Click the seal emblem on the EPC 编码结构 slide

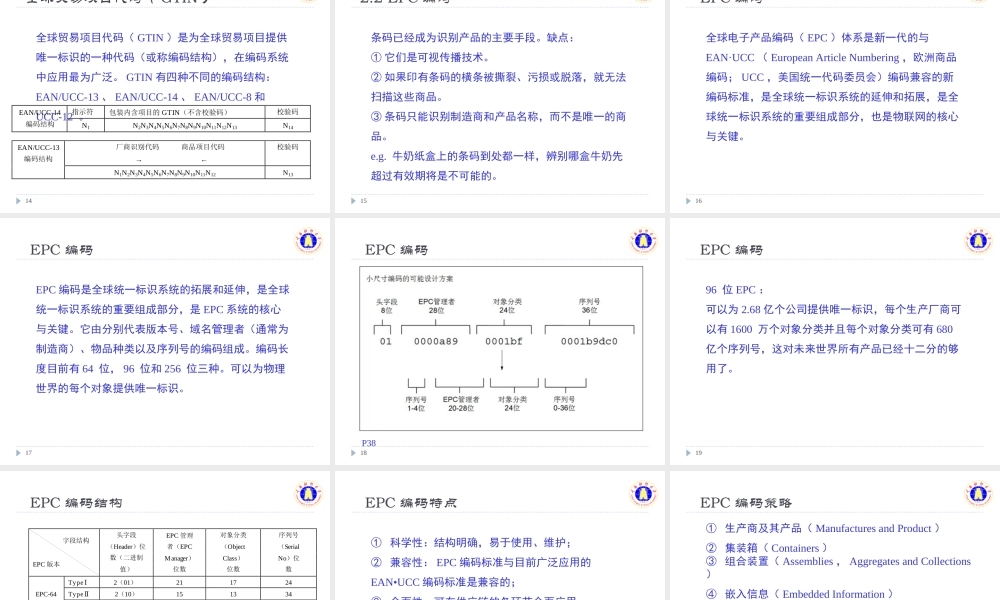click(308, 492)
